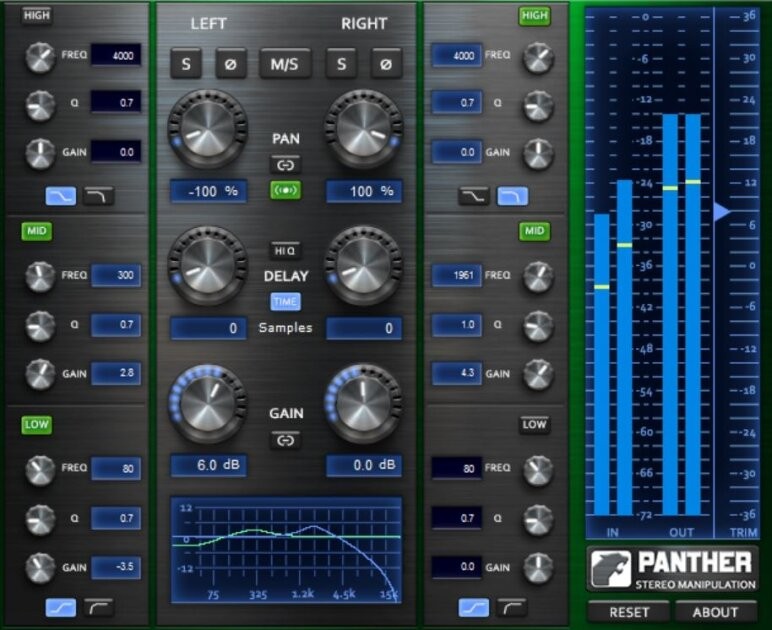Click right HIGH band GAIN knob

[538, 154]
